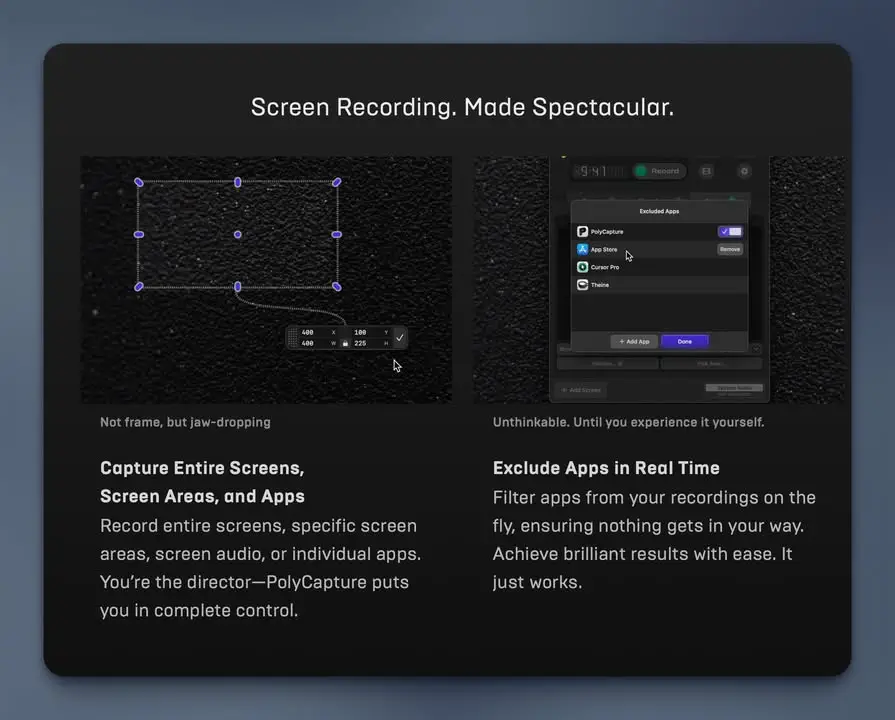Click the center point selection handle
The image size is (895, 720).
(237, 234)
